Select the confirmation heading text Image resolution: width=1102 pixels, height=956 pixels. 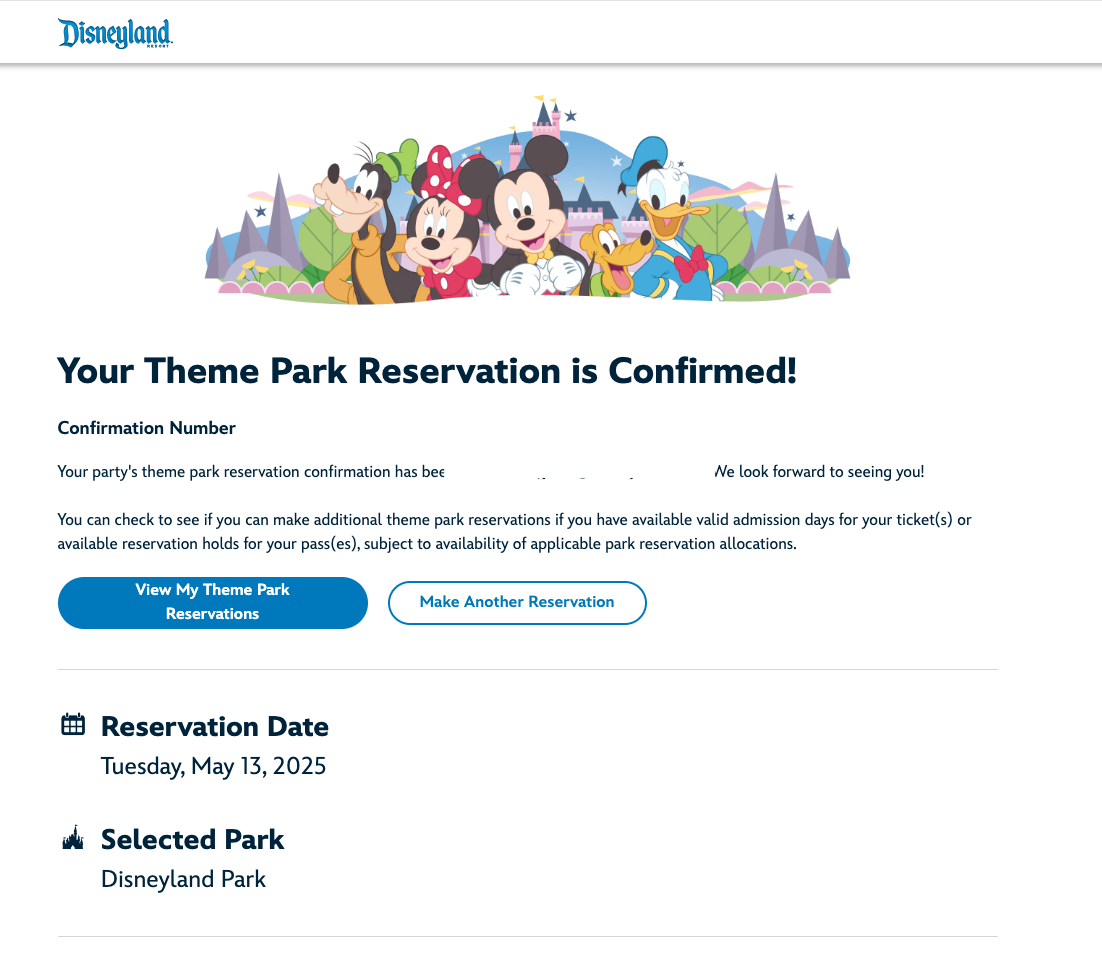[427, 371]
